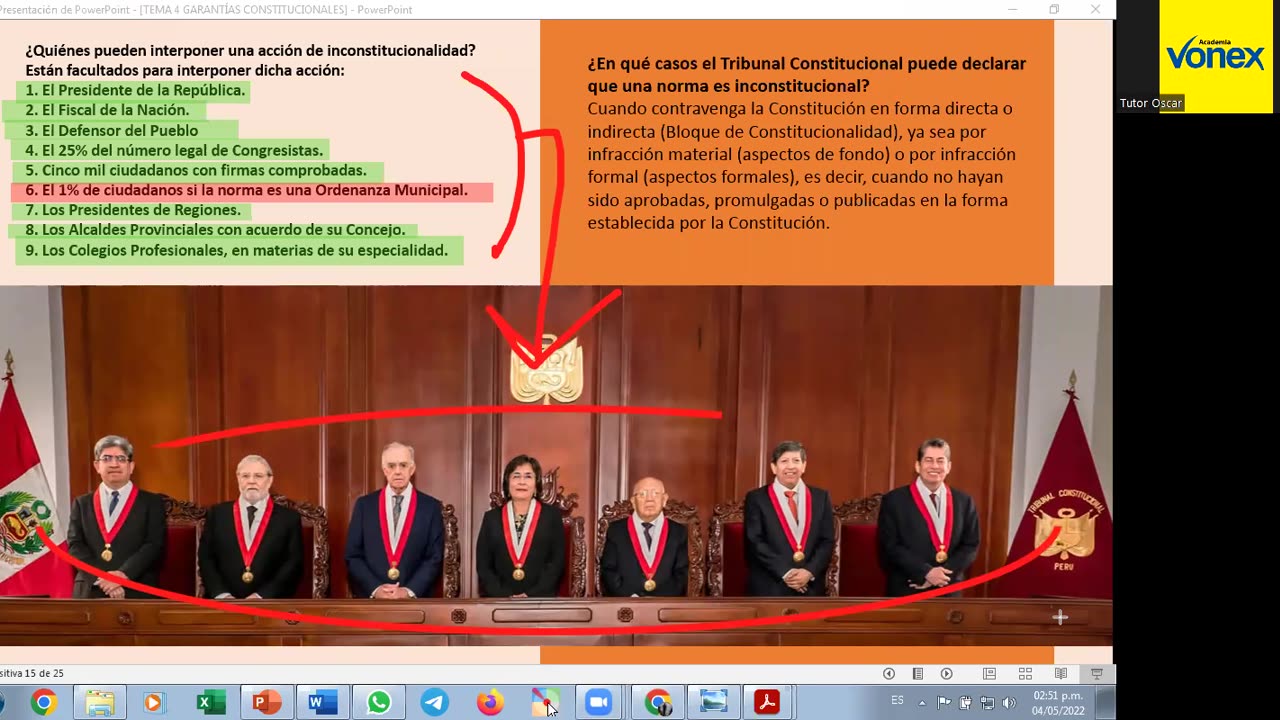Switch to Slide Sorter view icon
The width and height of the screenshot is (1280, 720).
(1025, 674)
